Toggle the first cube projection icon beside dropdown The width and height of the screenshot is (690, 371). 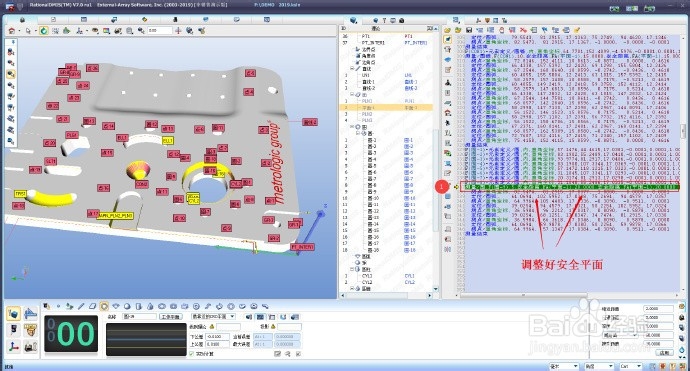tap(249, 317)
